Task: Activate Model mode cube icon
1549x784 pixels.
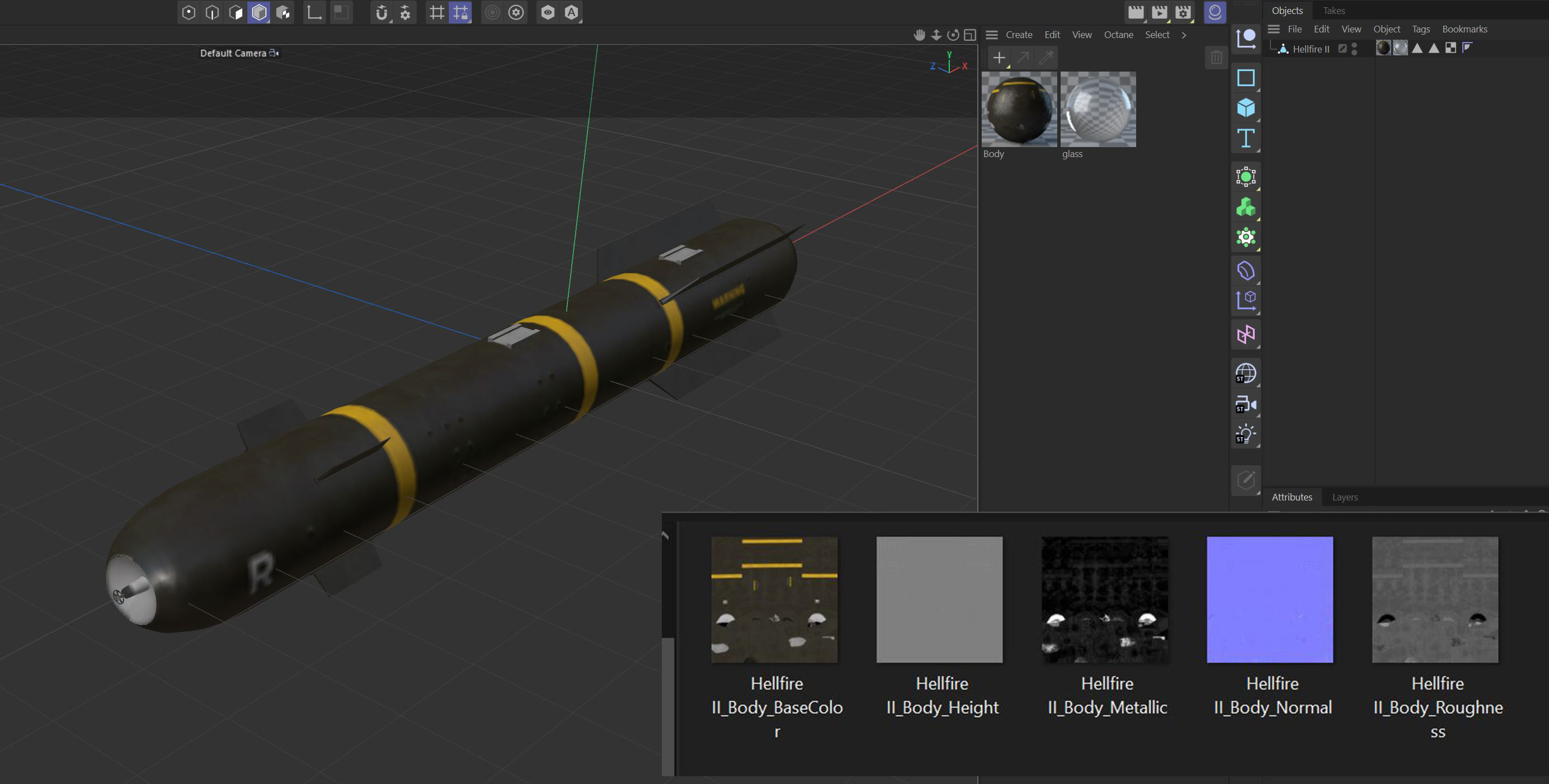Action: pos(259,13)
